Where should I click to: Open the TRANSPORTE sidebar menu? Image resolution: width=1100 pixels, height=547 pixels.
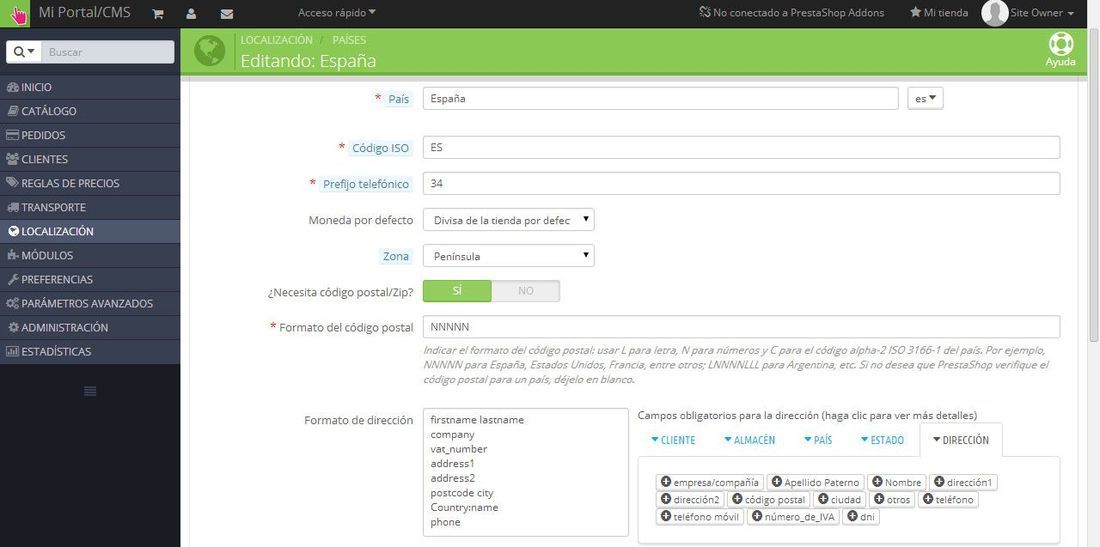coord(90,208)
